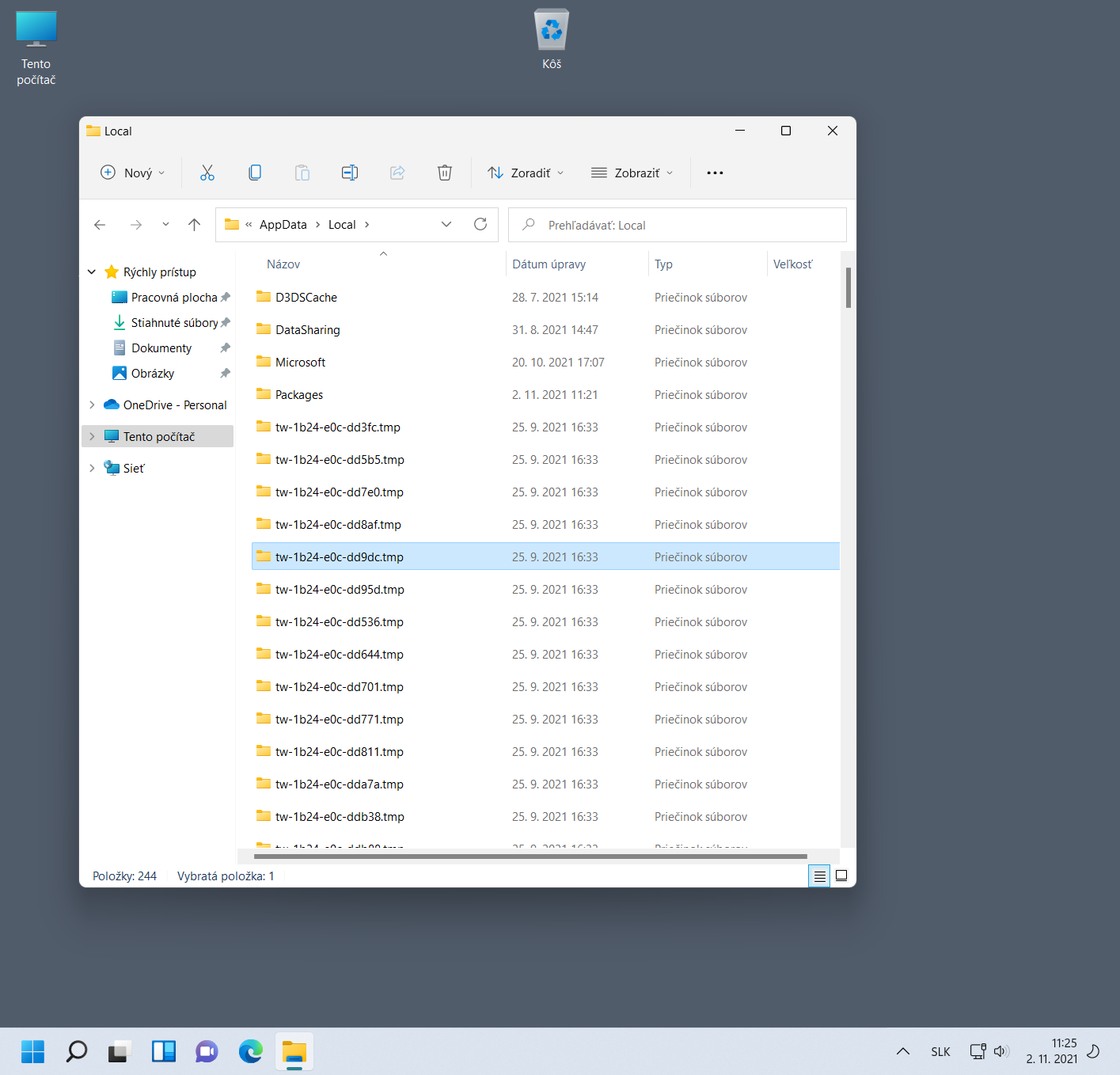Expand the OneDrive - Personal tree node
This screenshot has width=1120, height=1075.
[92, 405]
